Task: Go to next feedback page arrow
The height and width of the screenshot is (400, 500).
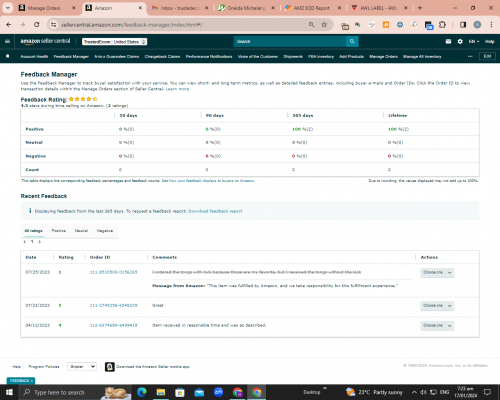Action: [39, 242]
